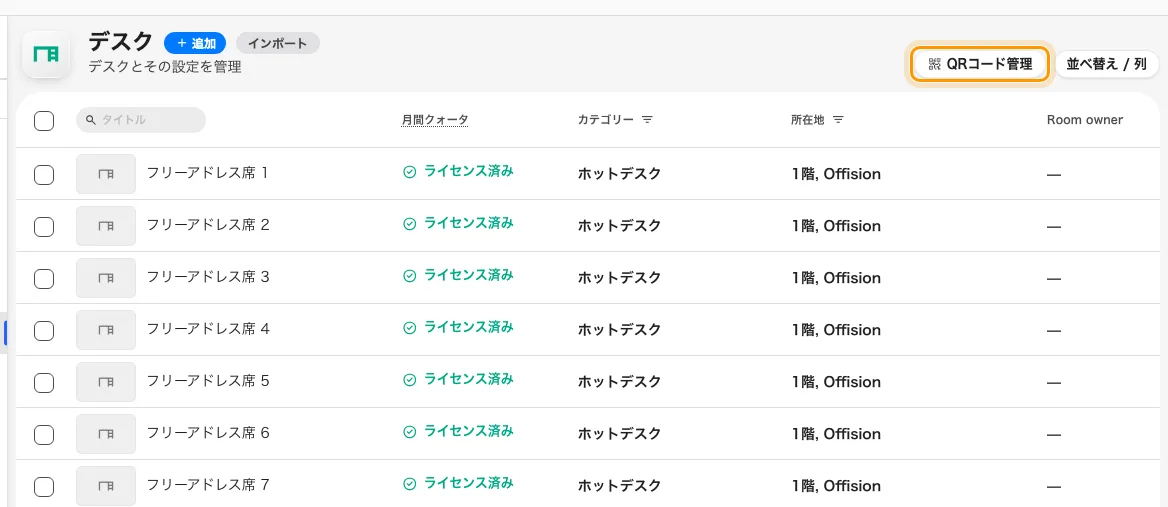Check the box for フリーアドレス席 3
This screenshot has width=1168, height=507.
[x=44, y=279]
